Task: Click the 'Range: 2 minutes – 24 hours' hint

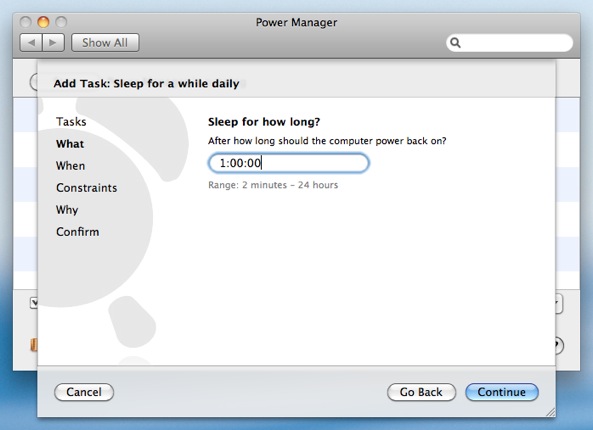Action: [273, 185]
